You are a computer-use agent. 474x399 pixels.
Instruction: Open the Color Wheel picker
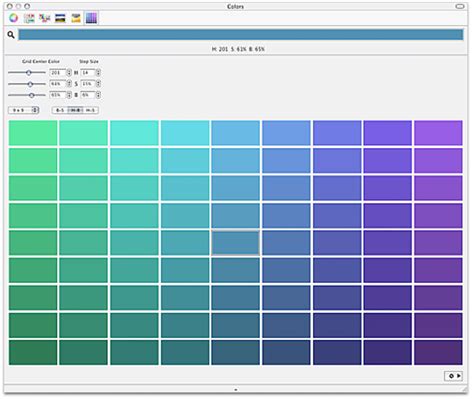[x=14, y=18]
